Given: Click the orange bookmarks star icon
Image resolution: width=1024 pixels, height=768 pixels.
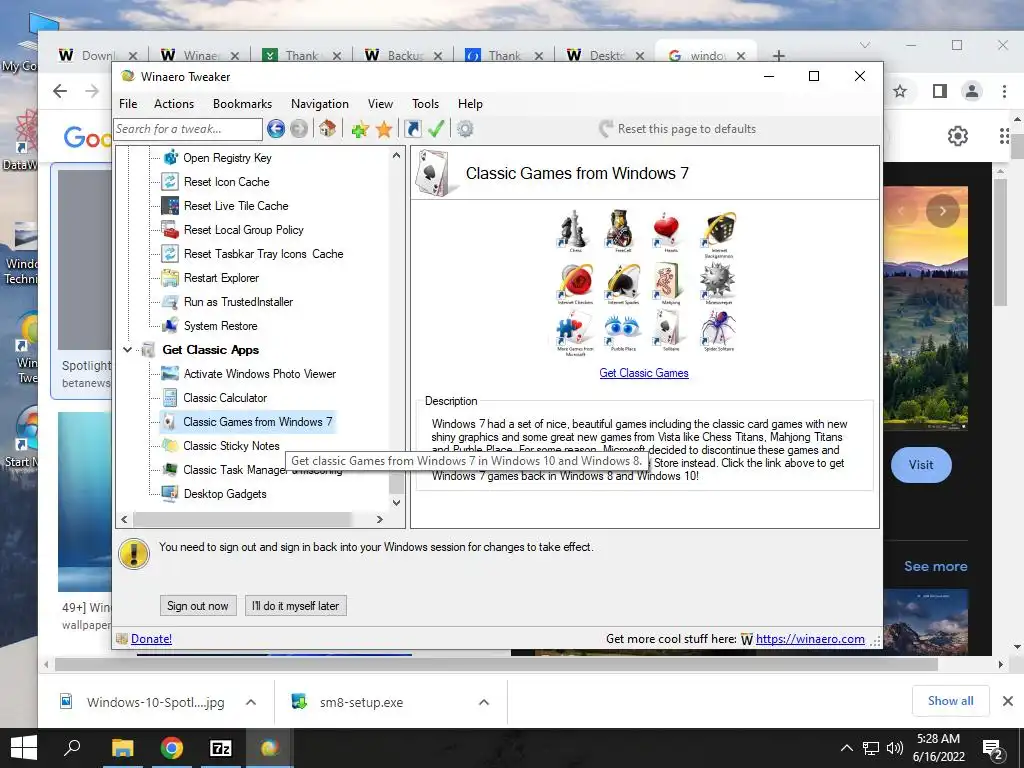Looking at the screenshot, I should pos(384,129).
